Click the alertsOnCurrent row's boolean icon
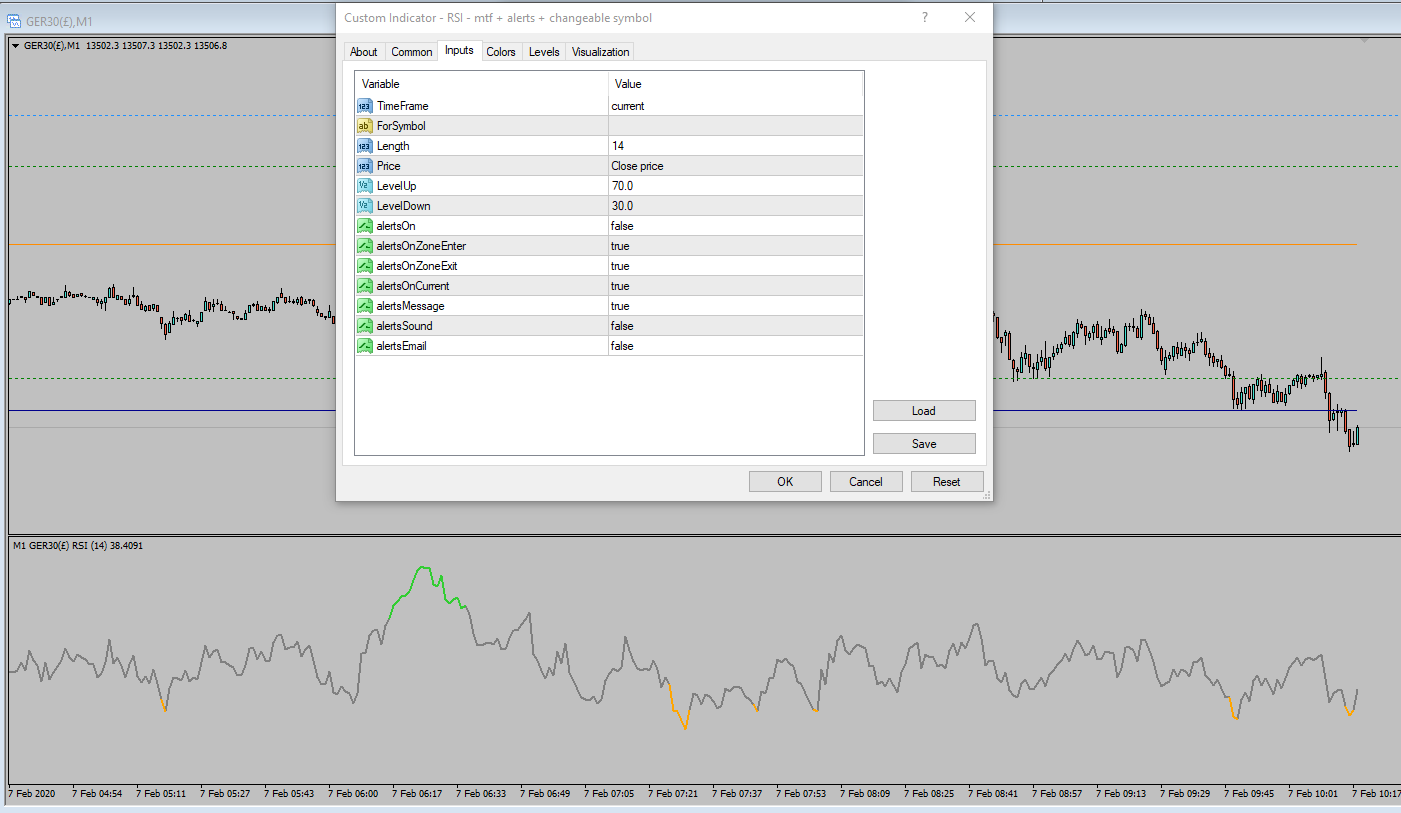 point(365,286)
